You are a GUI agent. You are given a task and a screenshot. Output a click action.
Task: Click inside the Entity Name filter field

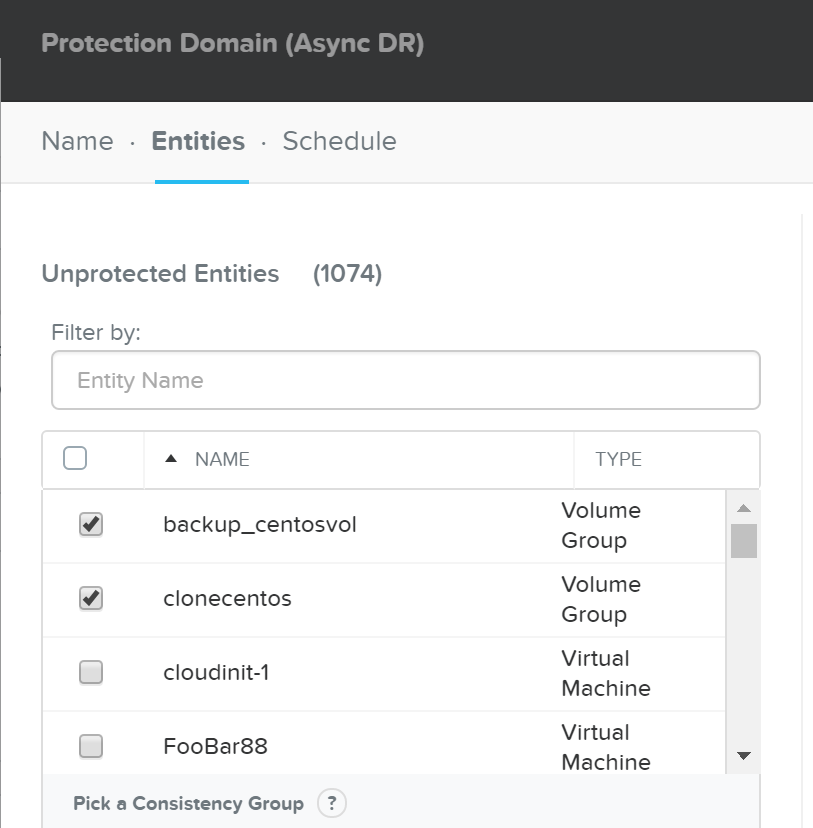405,380
